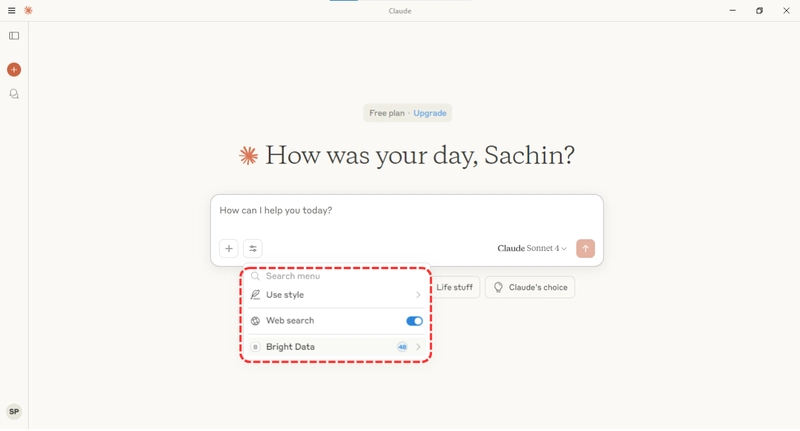
Task: Click the plus attachment button in prompt box
Action: pyautogui.click(x=229, y=248)
